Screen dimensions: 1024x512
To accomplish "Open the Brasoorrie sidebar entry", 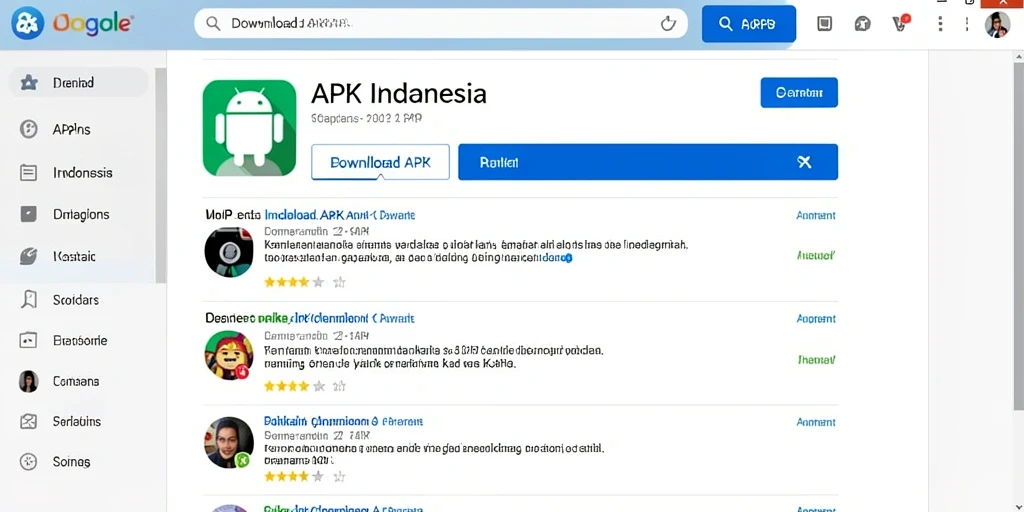I will (78, 340).
